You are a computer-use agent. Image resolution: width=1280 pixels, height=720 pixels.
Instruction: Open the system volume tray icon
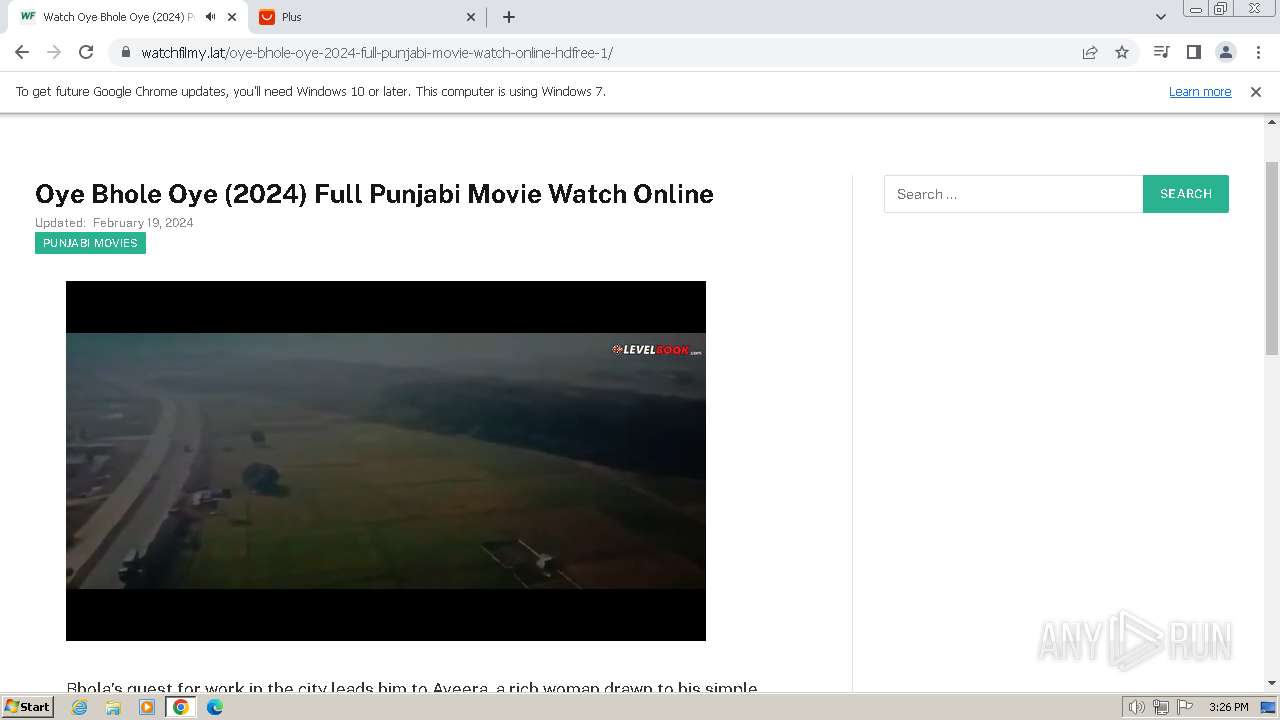tap(1136, 707)
